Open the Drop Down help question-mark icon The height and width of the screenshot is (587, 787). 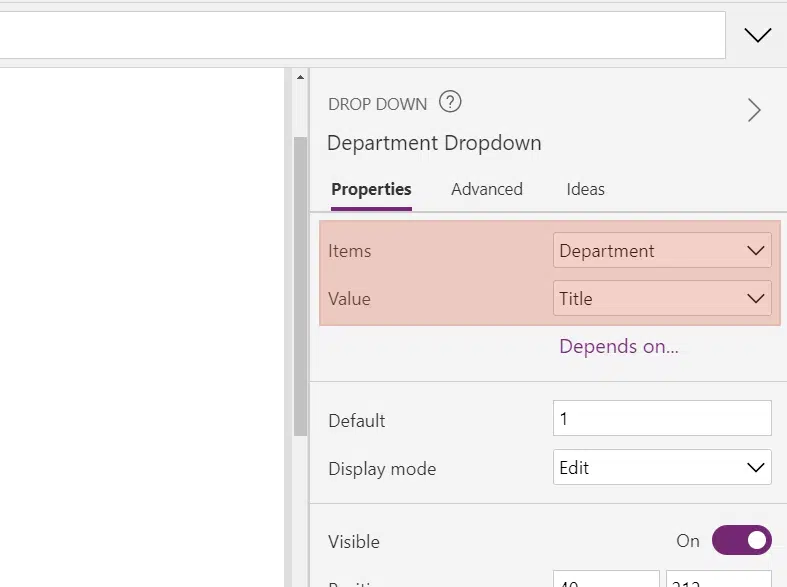450,102
